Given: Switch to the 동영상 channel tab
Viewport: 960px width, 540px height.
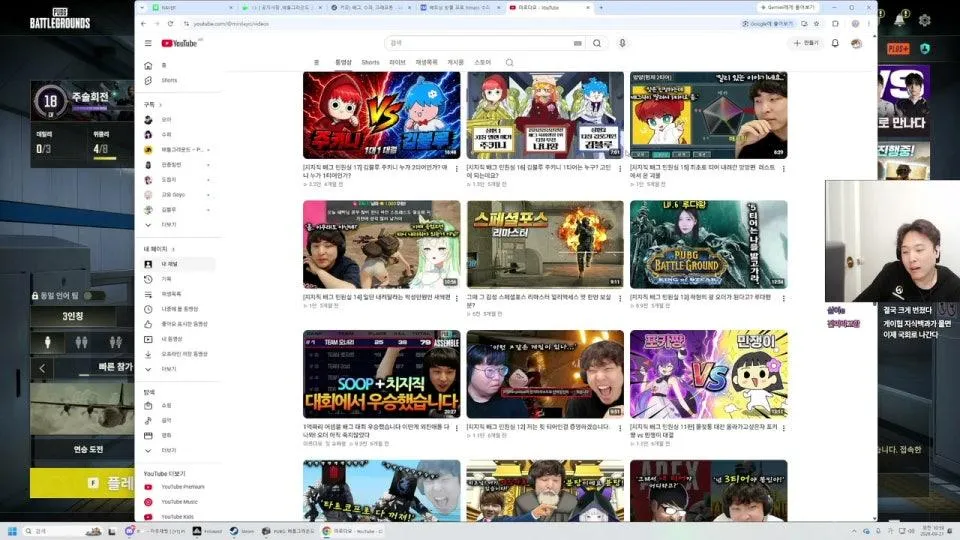Looking at the screenshot, I should pos(343,62).
